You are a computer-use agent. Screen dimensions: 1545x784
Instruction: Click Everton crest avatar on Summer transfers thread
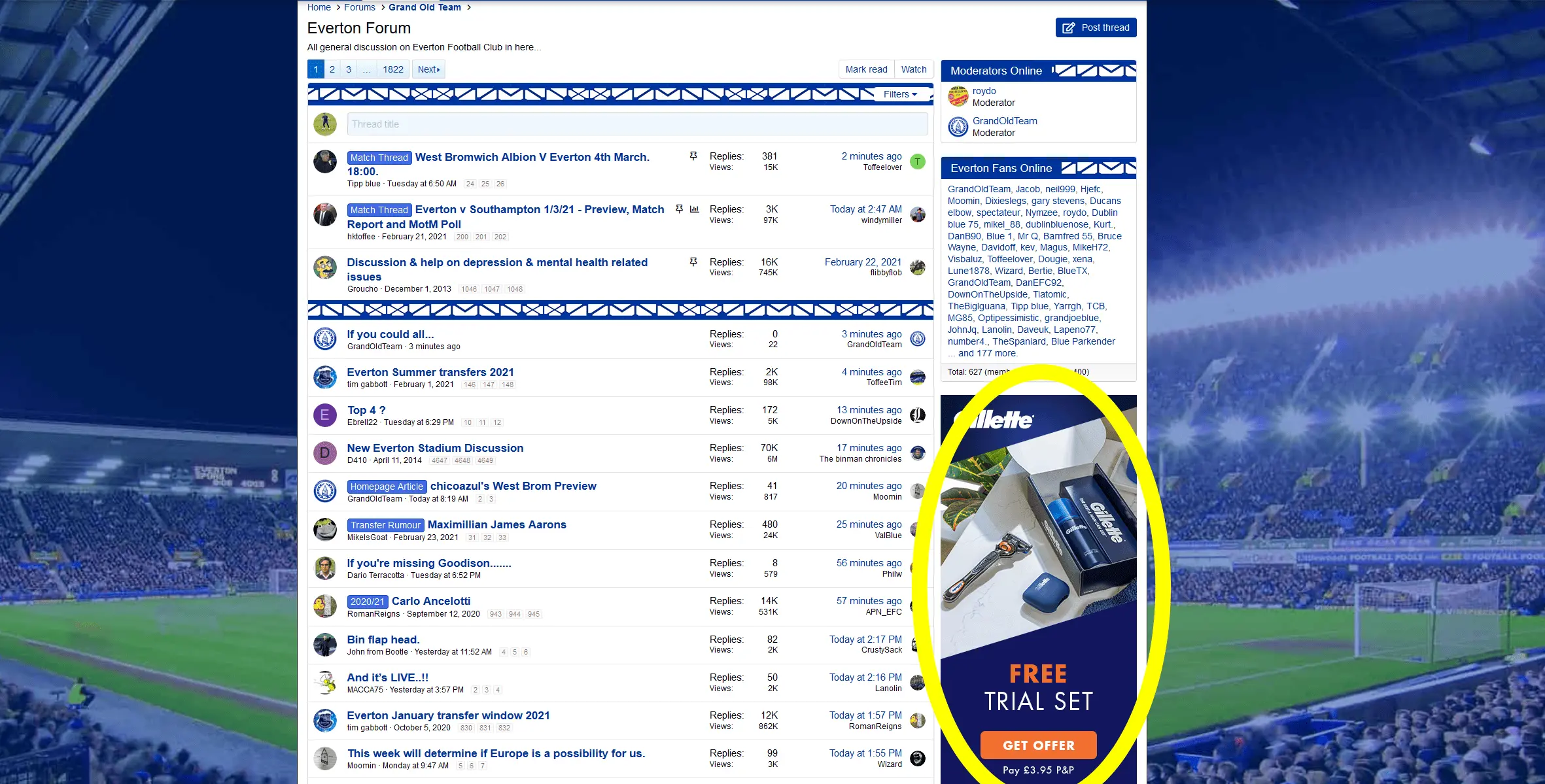(x=325, y=377)
